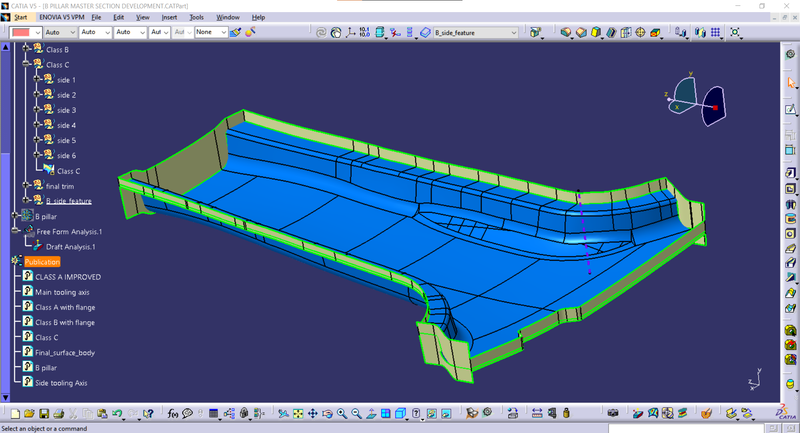
Task: Select the Fit All In view icon
Action: pos(298,413)
